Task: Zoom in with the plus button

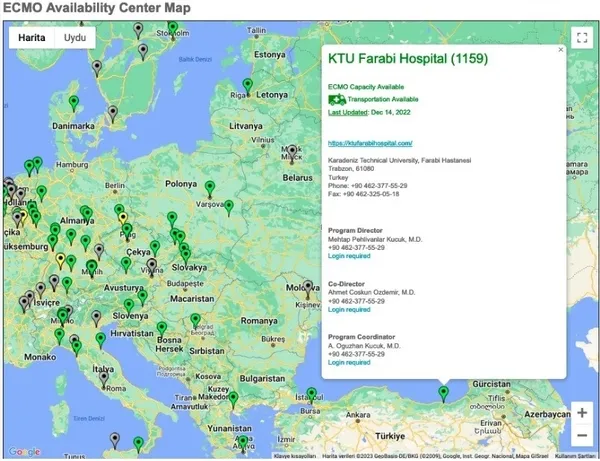Action: coord(581,412)
